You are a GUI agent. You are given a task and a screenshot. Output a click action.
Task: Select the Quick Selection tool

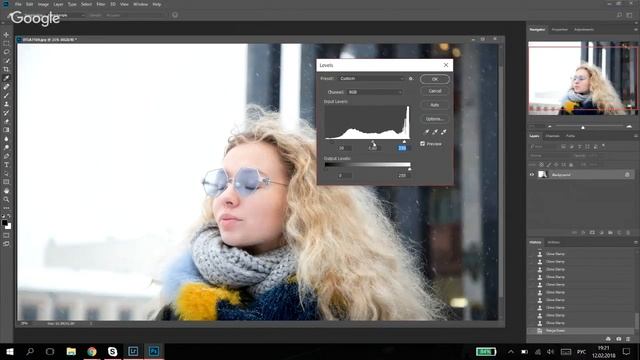(x=6, y=60)
